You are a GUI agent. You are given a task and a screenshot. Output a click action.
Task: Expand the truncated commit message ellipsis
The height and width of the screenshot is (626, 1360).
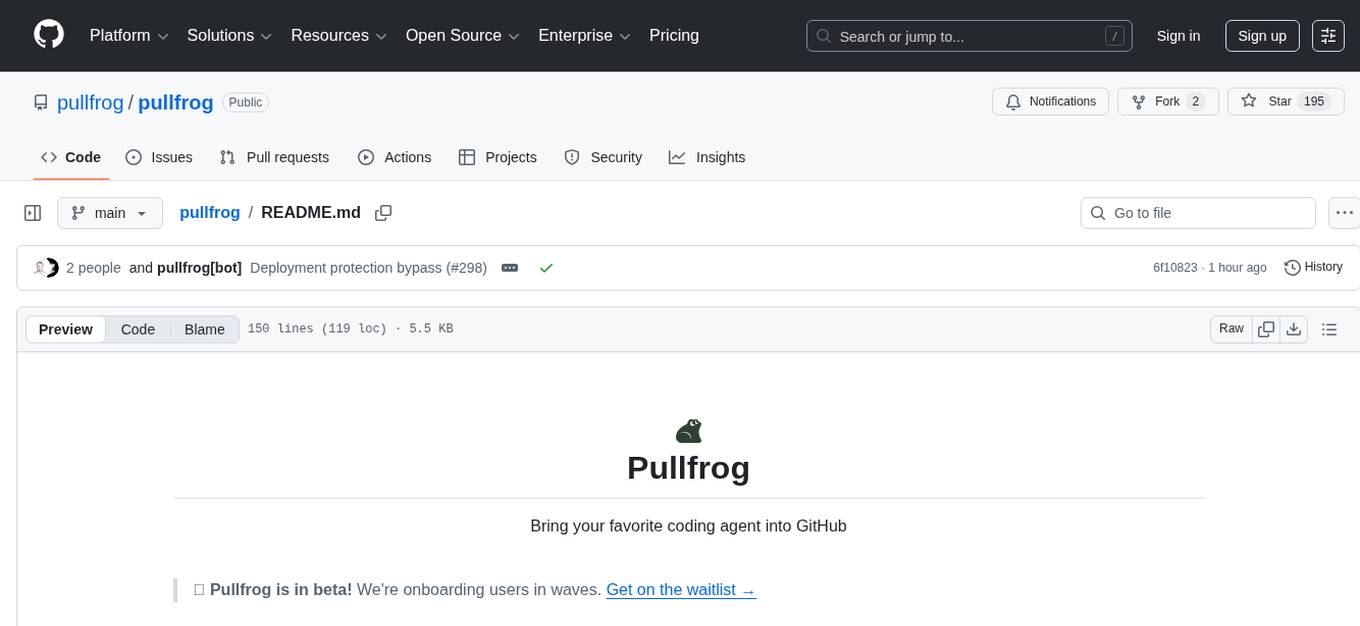click(x=510, y=267)
